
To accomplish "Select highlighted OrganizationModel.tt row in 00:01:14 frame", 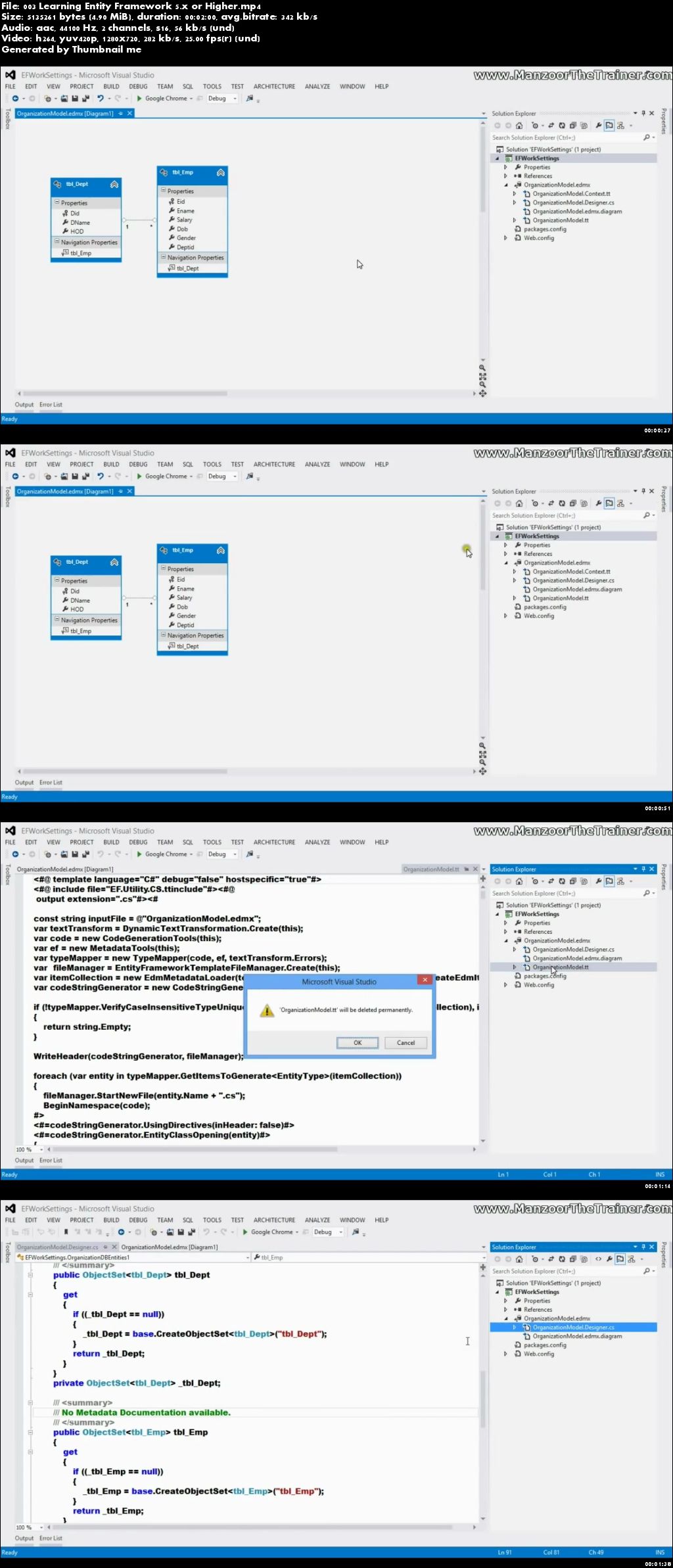I will click(574, 967).
